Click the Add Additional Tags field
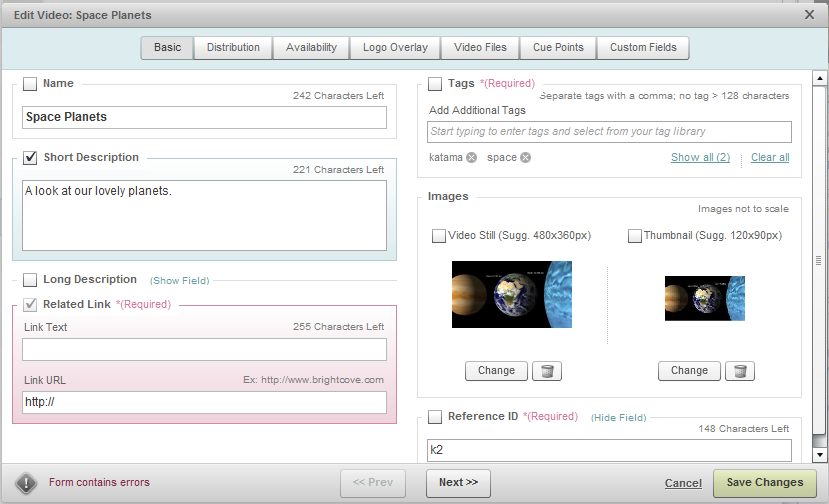Image resolution: width=829 pixels, height=504 pixels. [x=609, y=132]
